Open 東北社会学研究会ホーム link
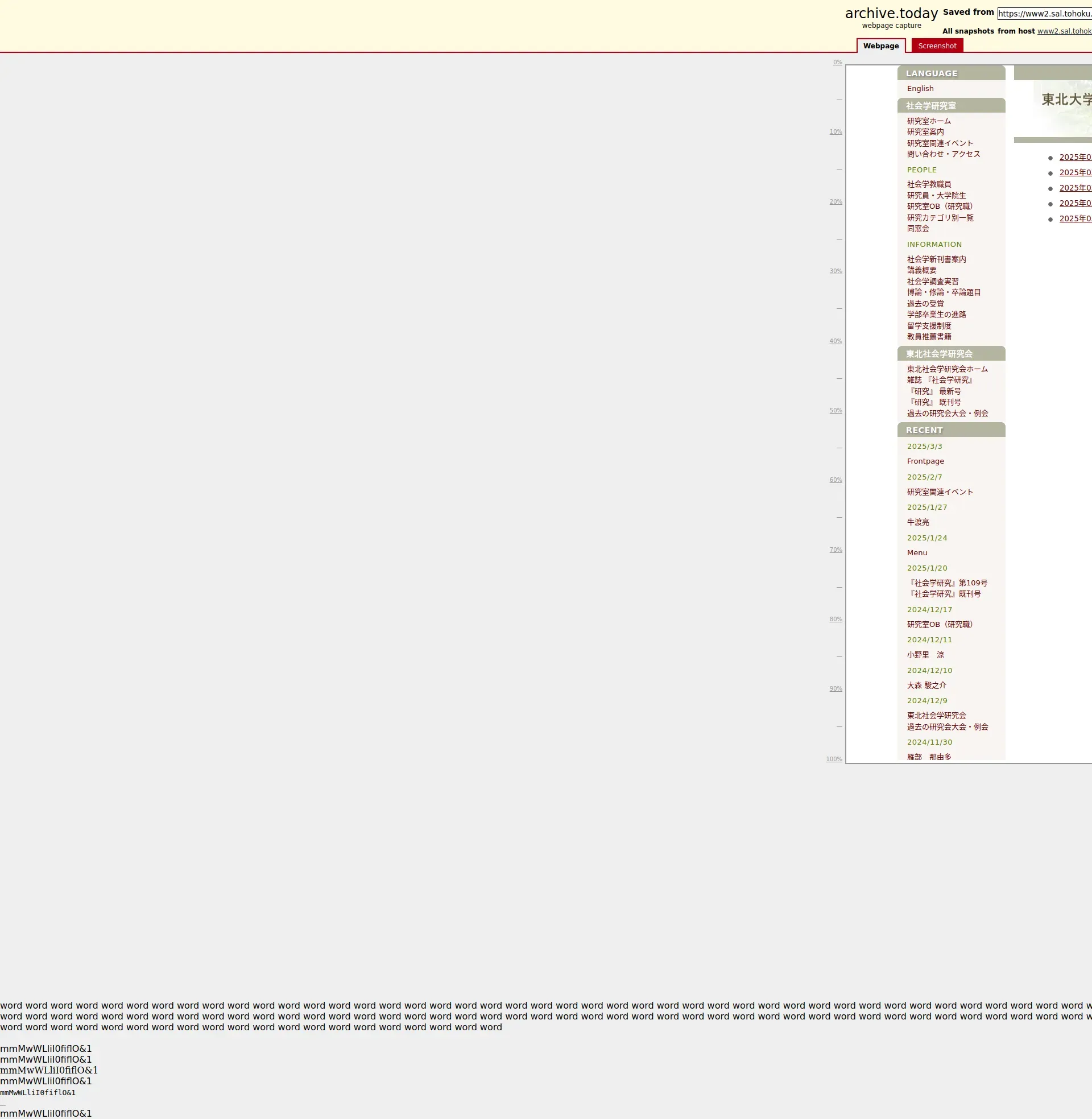The width and height of the screenshot is (1092, 1119). click(x=947, y=369)
